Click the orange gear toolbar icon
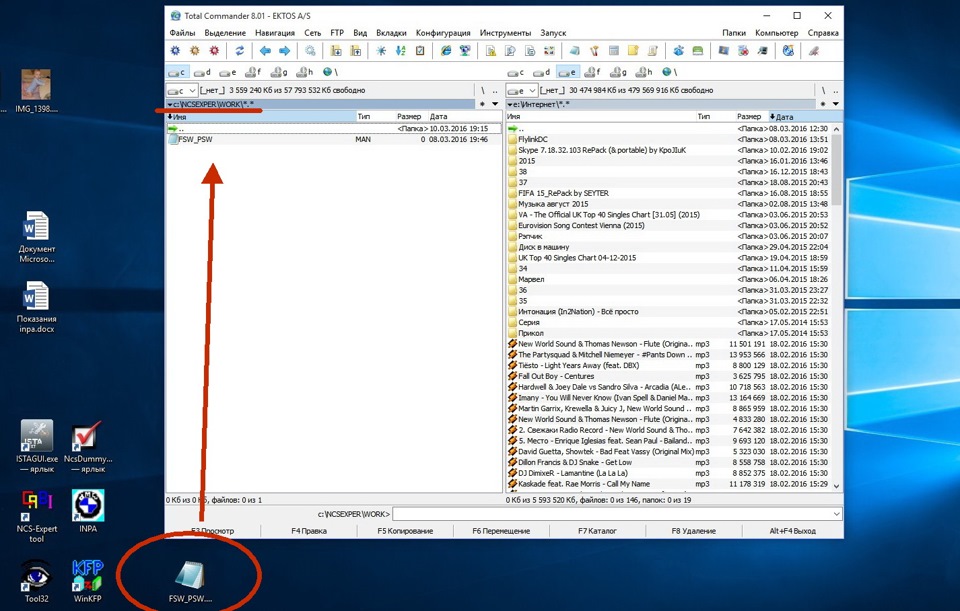This screenshot has width=960, height=611. [x=195, y=51]
